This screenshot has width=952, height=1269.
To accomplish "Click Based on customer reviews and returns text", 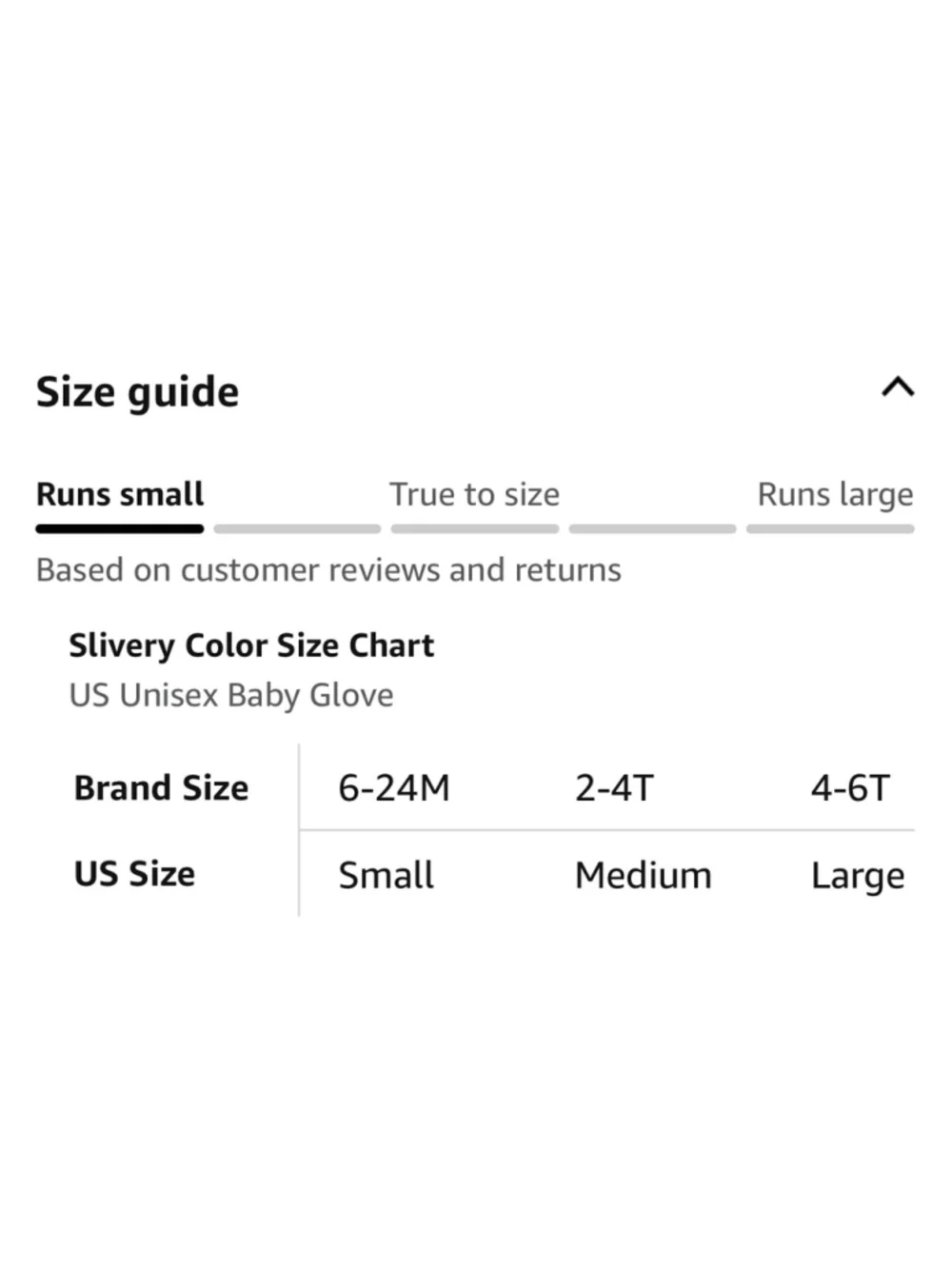I will (328, 569).
